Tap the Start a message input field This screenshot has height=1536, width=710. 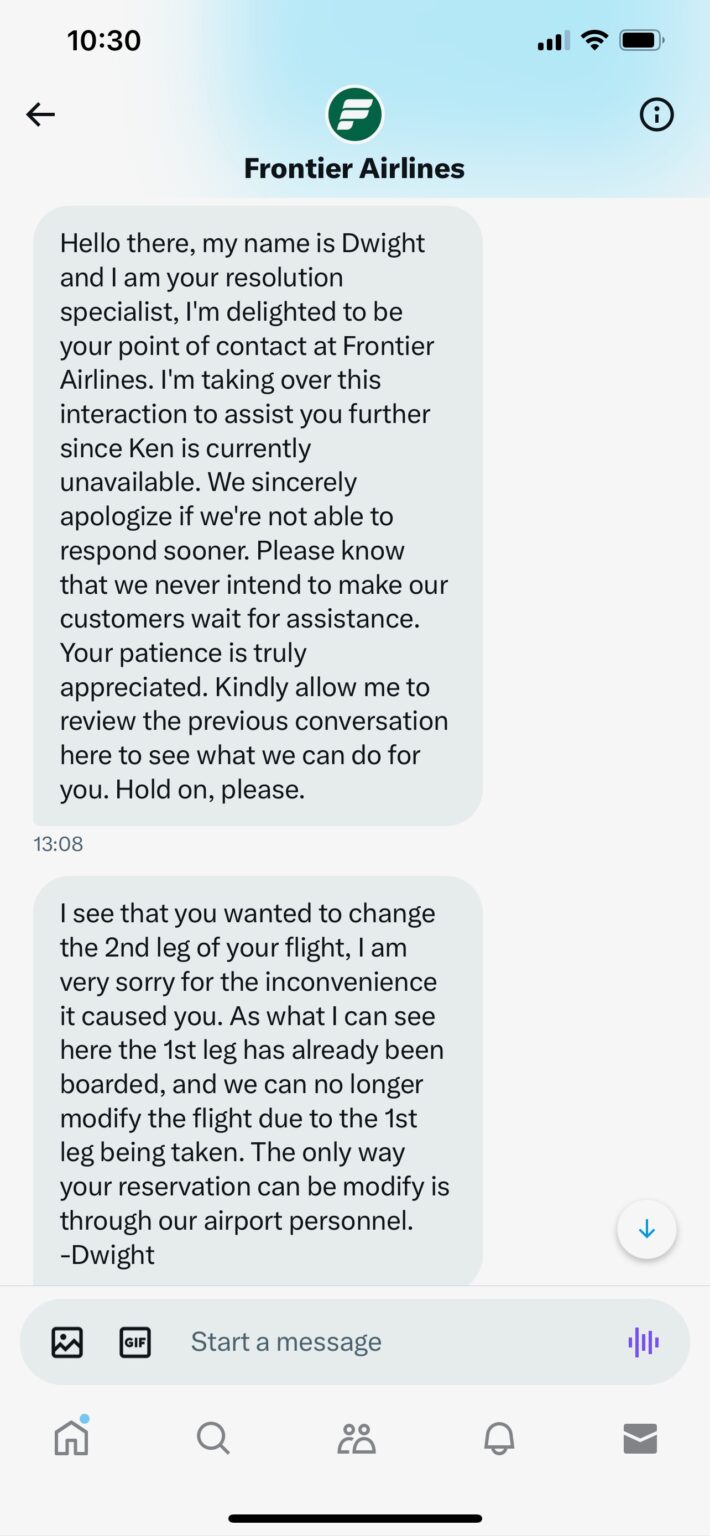[x=286, y=1342]
